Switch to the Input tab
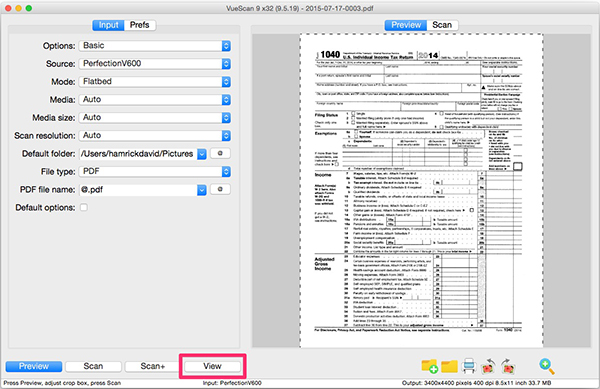This screenshot has width=600, height=389. coord(108,25)
